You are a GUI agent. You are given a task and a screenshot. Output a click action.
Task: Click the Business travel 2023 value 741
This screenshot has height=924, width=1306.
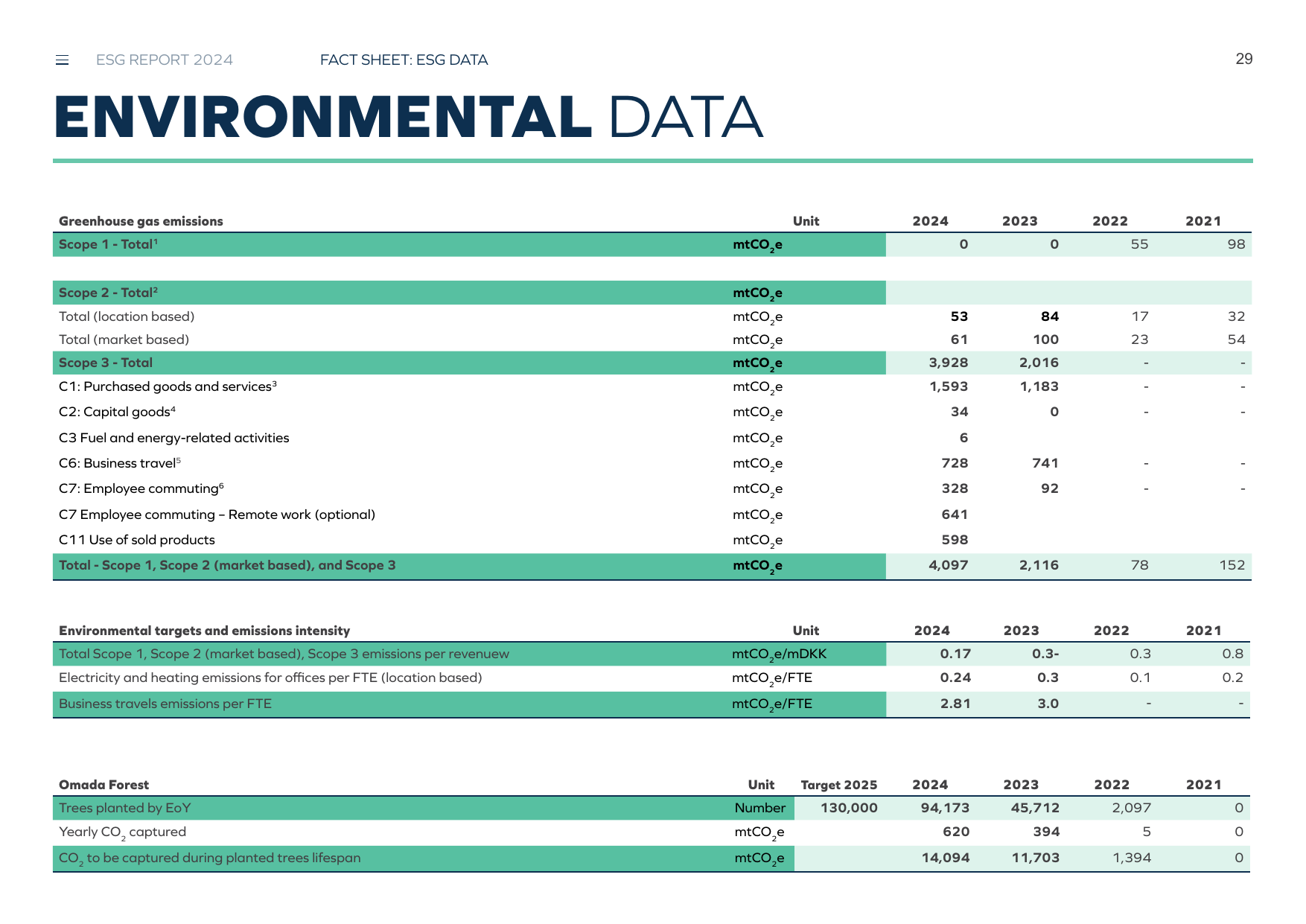tap(1045, 463)
